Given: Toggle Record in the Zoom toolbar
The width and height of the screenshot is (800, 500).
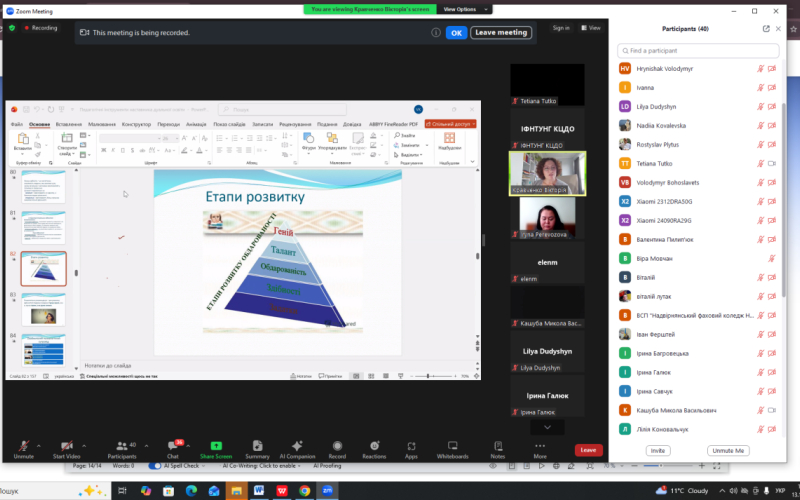Looking at the screenshot, I should [337, 449].
